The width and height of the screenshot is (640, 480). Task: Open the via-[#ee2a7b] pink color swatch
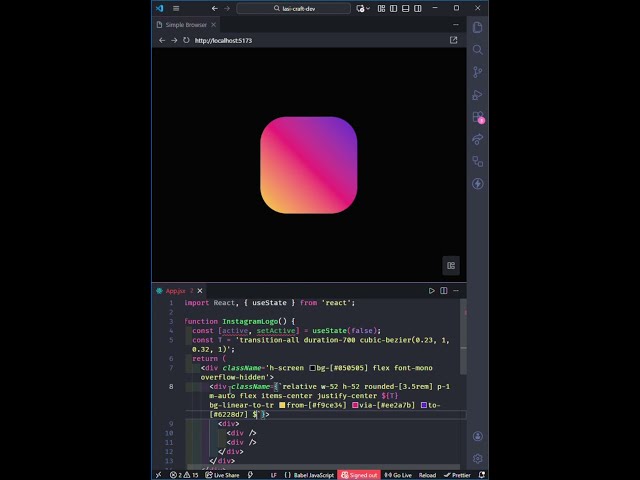[x=355, y=405]
